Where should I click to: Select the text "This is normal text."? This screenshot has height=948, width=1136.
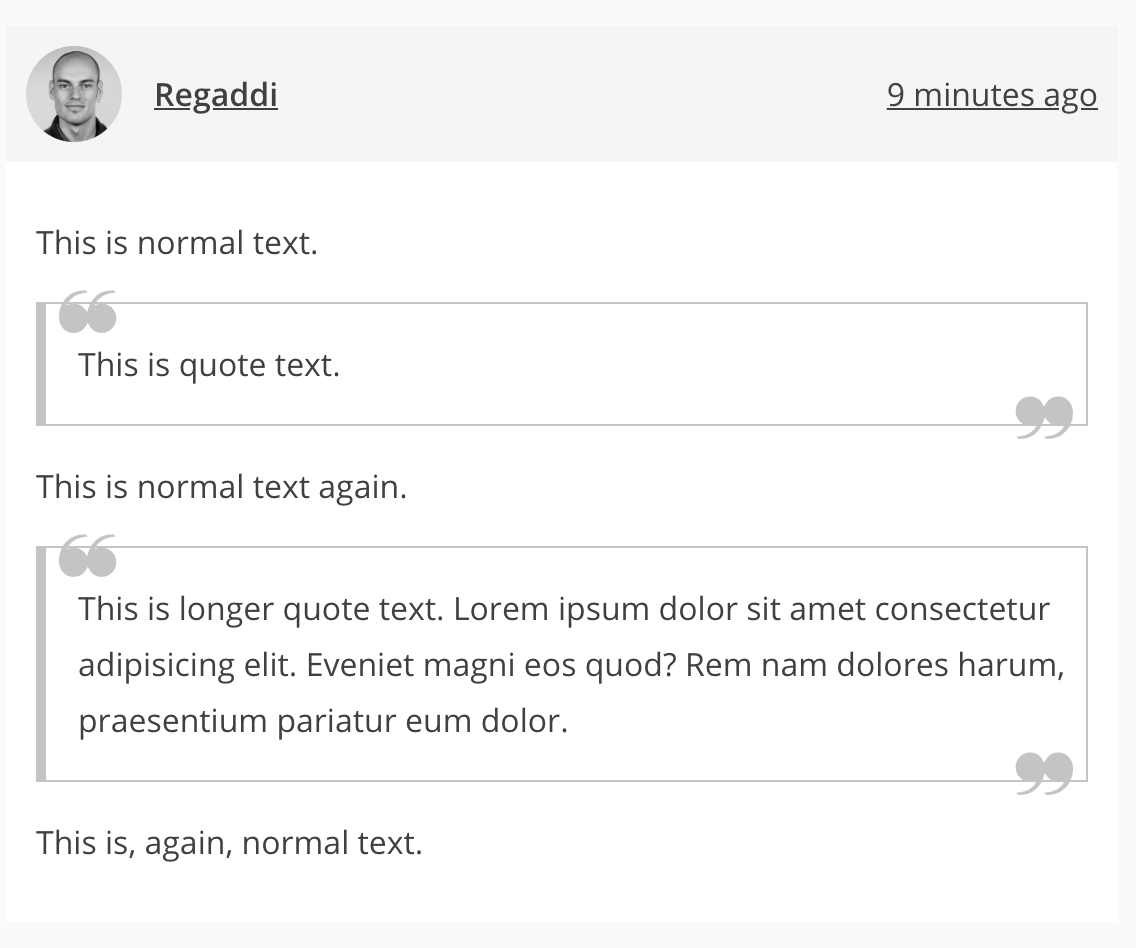click(x=177, y=242)
